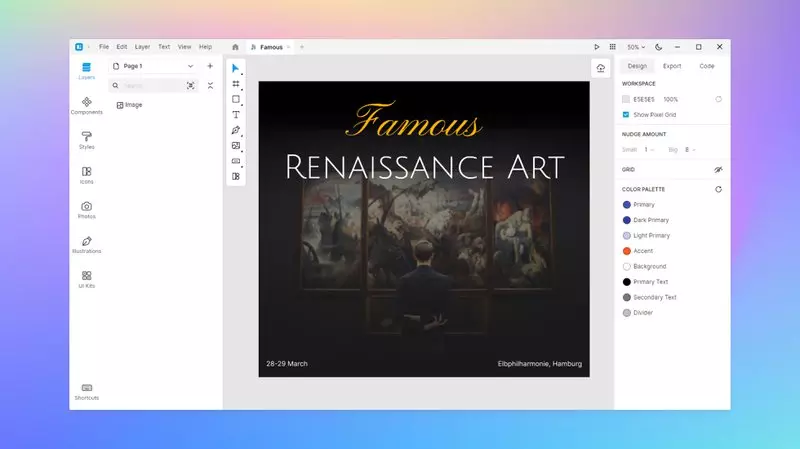Switch to the Code tab
This screenshot has height=449, width=800.
click(707, 66)
